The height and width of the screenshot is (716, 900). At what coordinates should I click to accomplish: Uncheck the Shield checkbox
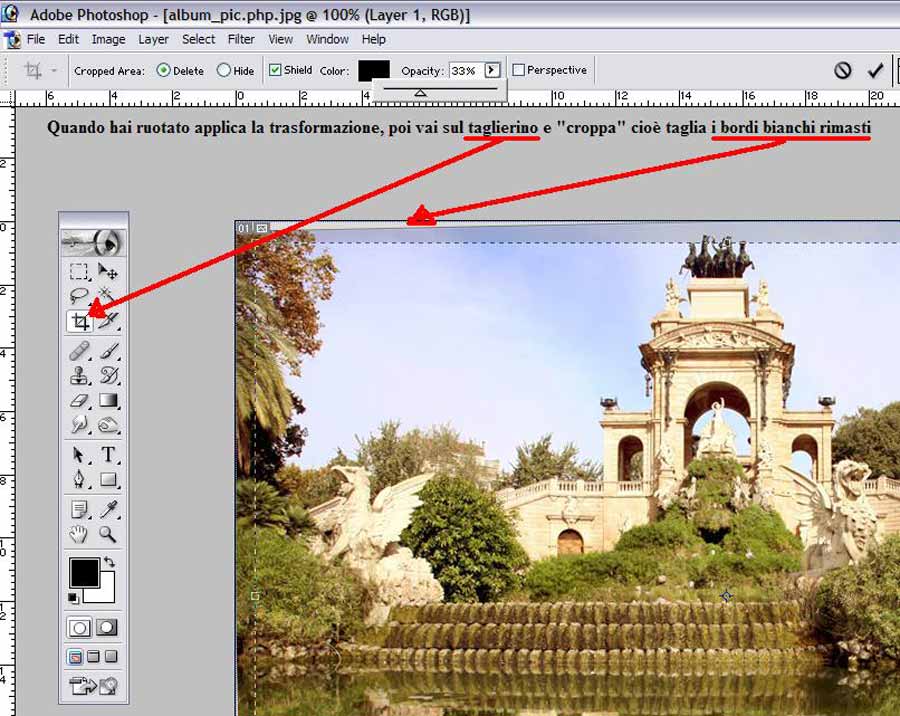275,71
